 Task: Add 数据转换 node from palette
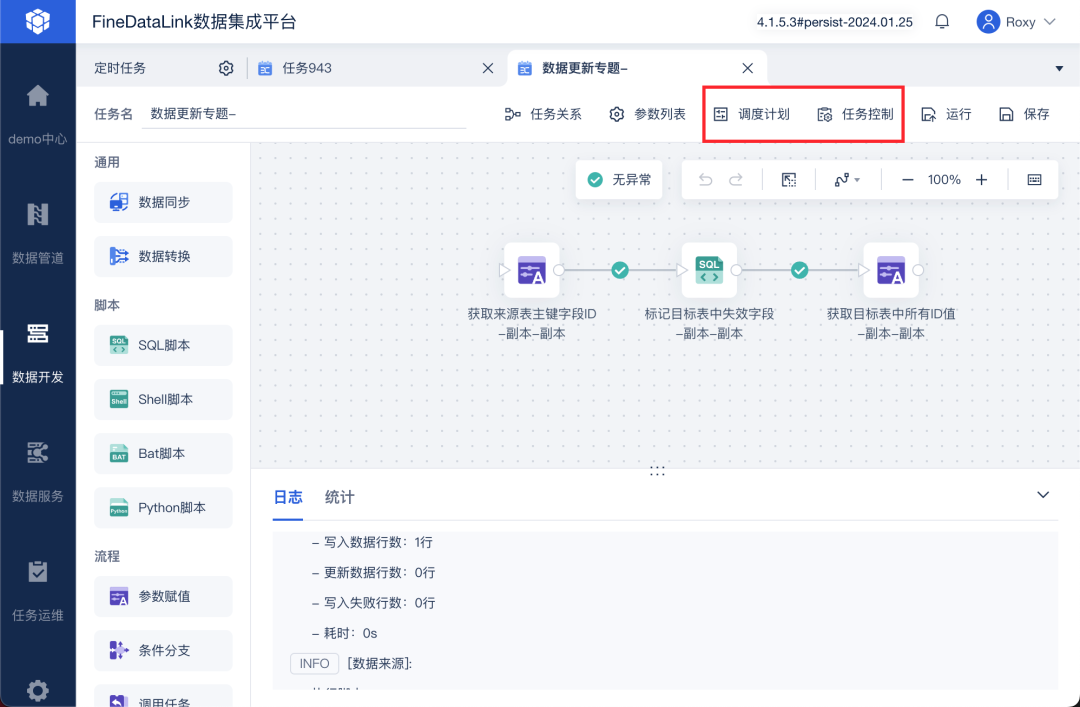point(163,256)
